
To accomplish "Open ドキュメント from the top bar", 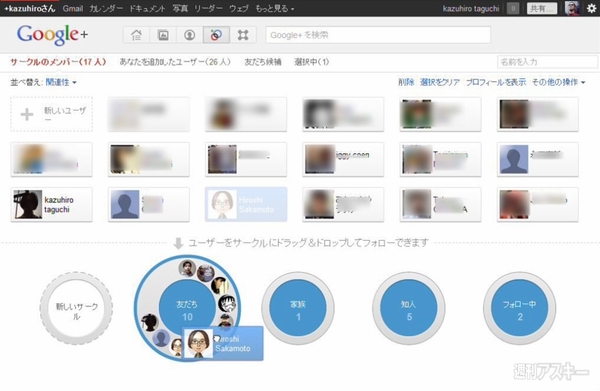I will pyautogui.click(x=147, y=8).
